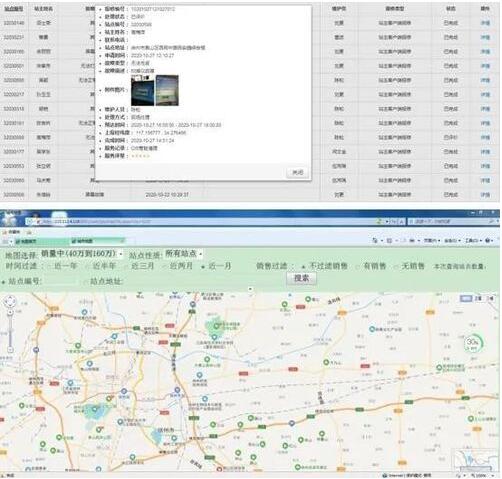The height and width of the screenshot is (479, 502).
Task: Expand the 地图选择 sales range dropdown
Action: click(x=82, y=254)
